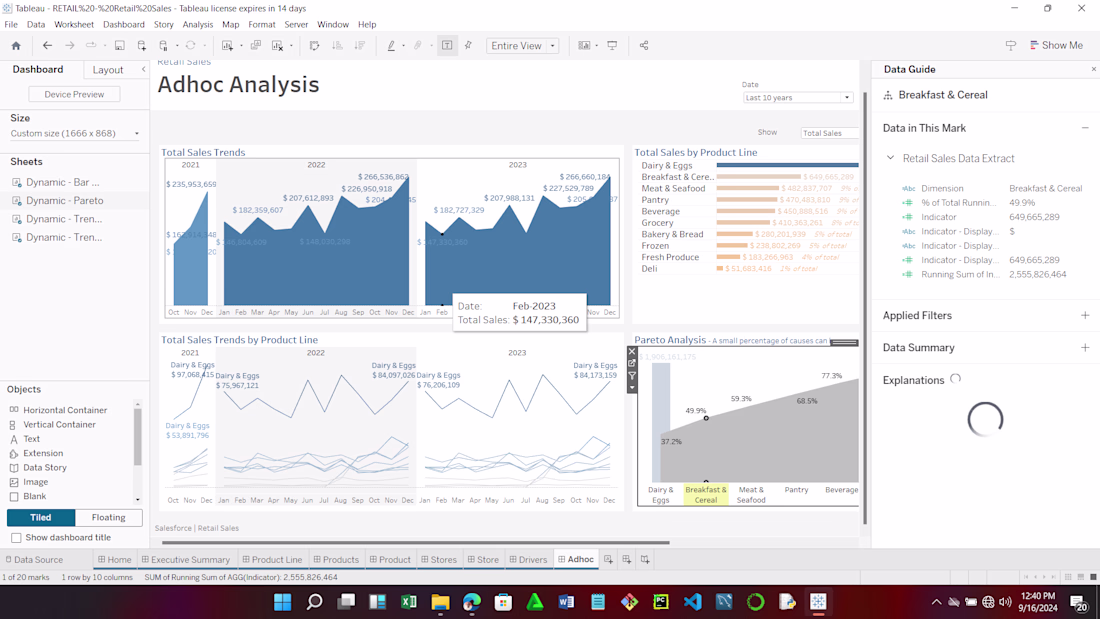Click the Use as Filter funnel icon
The height and width of the screenshot is (619, 1100).
pos(632,375)
